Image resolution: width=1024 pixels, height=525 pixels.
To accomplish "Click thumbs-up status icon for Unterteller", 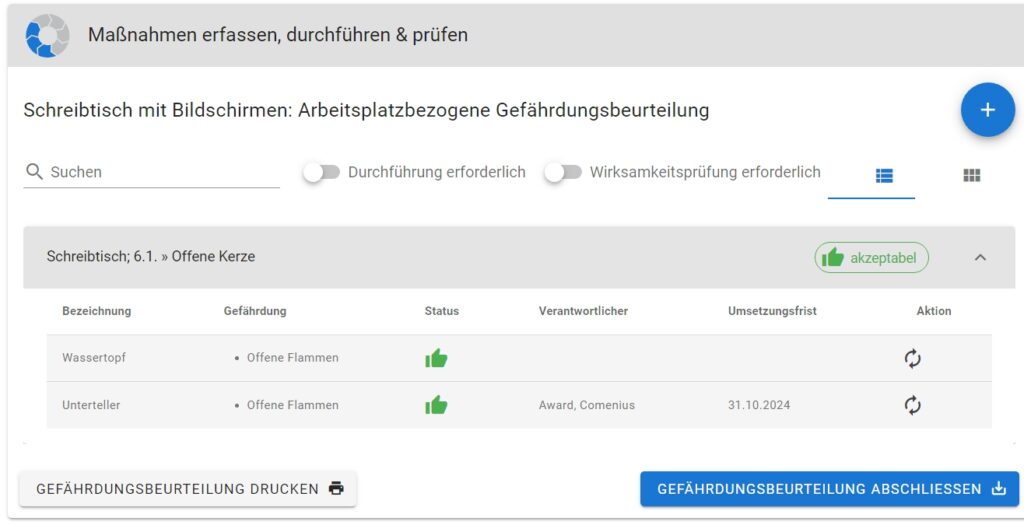I will [x=436, y=405].
